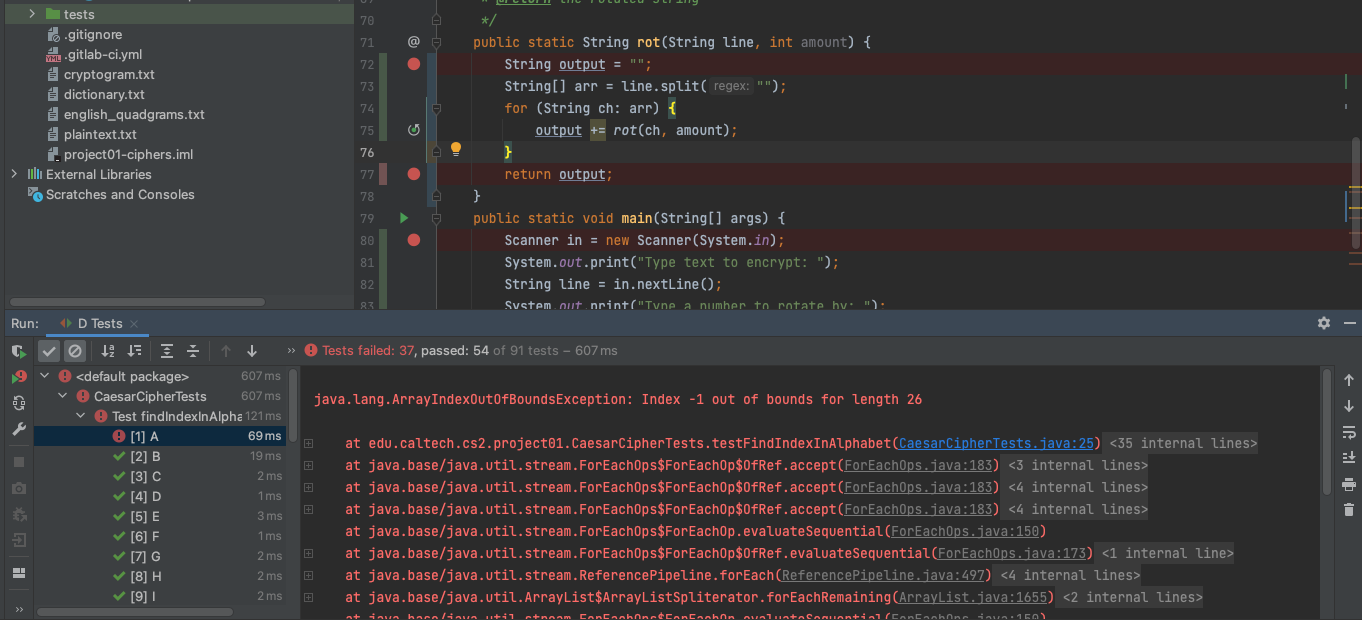Sort tests alphabetically
The image size is (1362, 620).
(x=108, y=351)
